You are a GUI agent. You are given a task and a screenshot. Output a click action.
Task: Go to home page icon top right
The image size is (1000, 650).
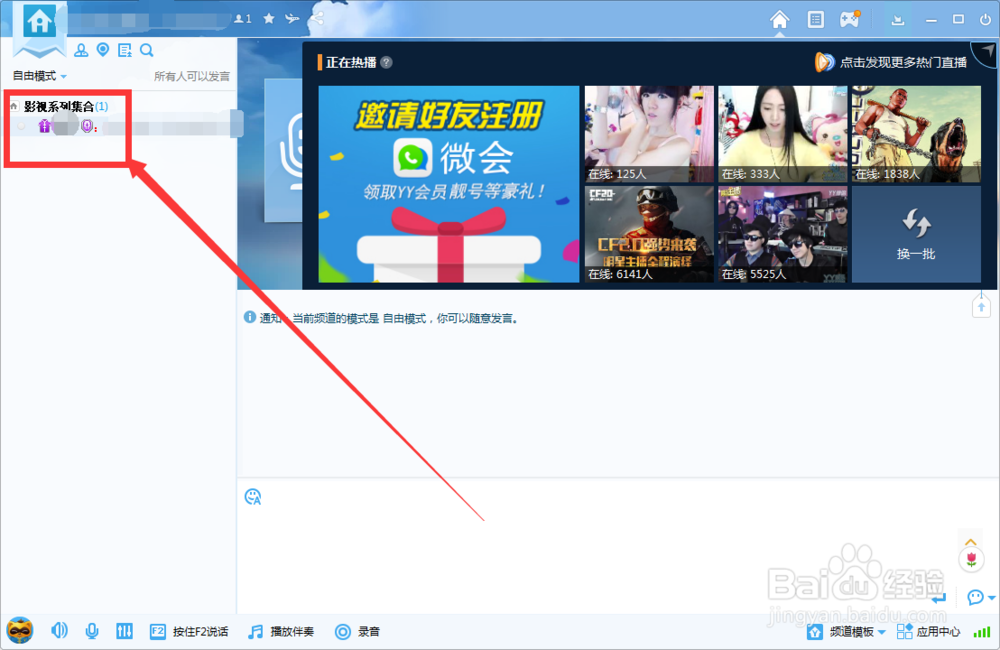[779, 20]
